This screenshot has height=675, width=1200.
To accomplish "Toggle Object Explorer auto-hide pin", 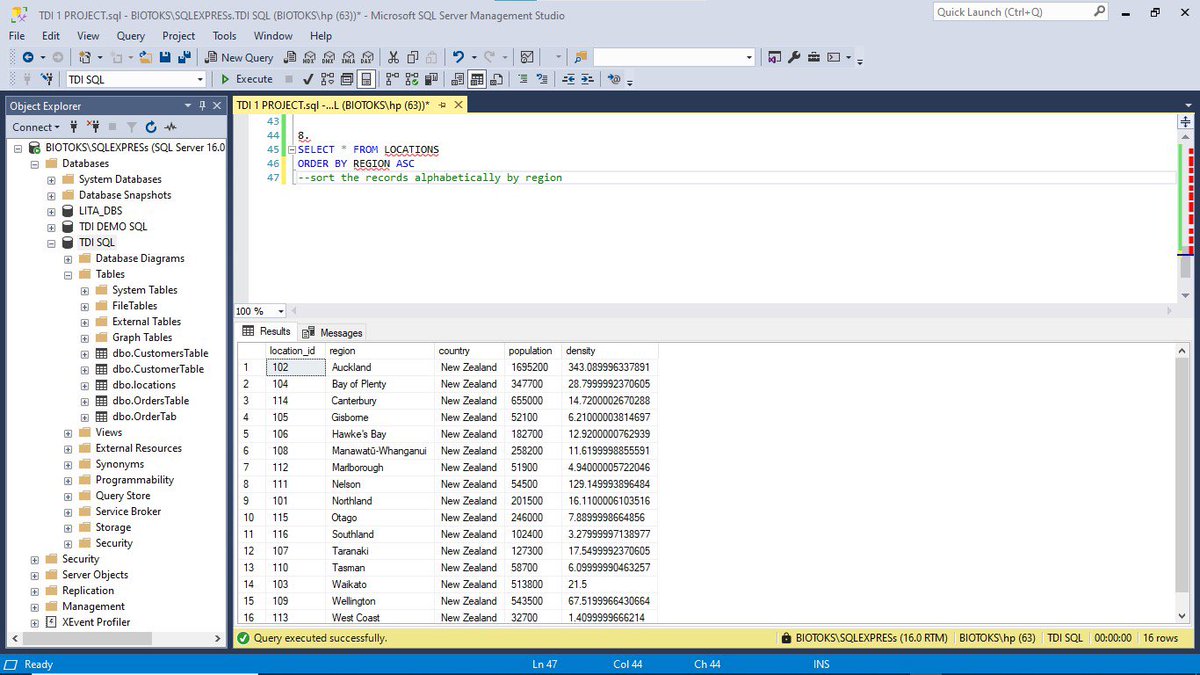I will [x=203, y=105].
